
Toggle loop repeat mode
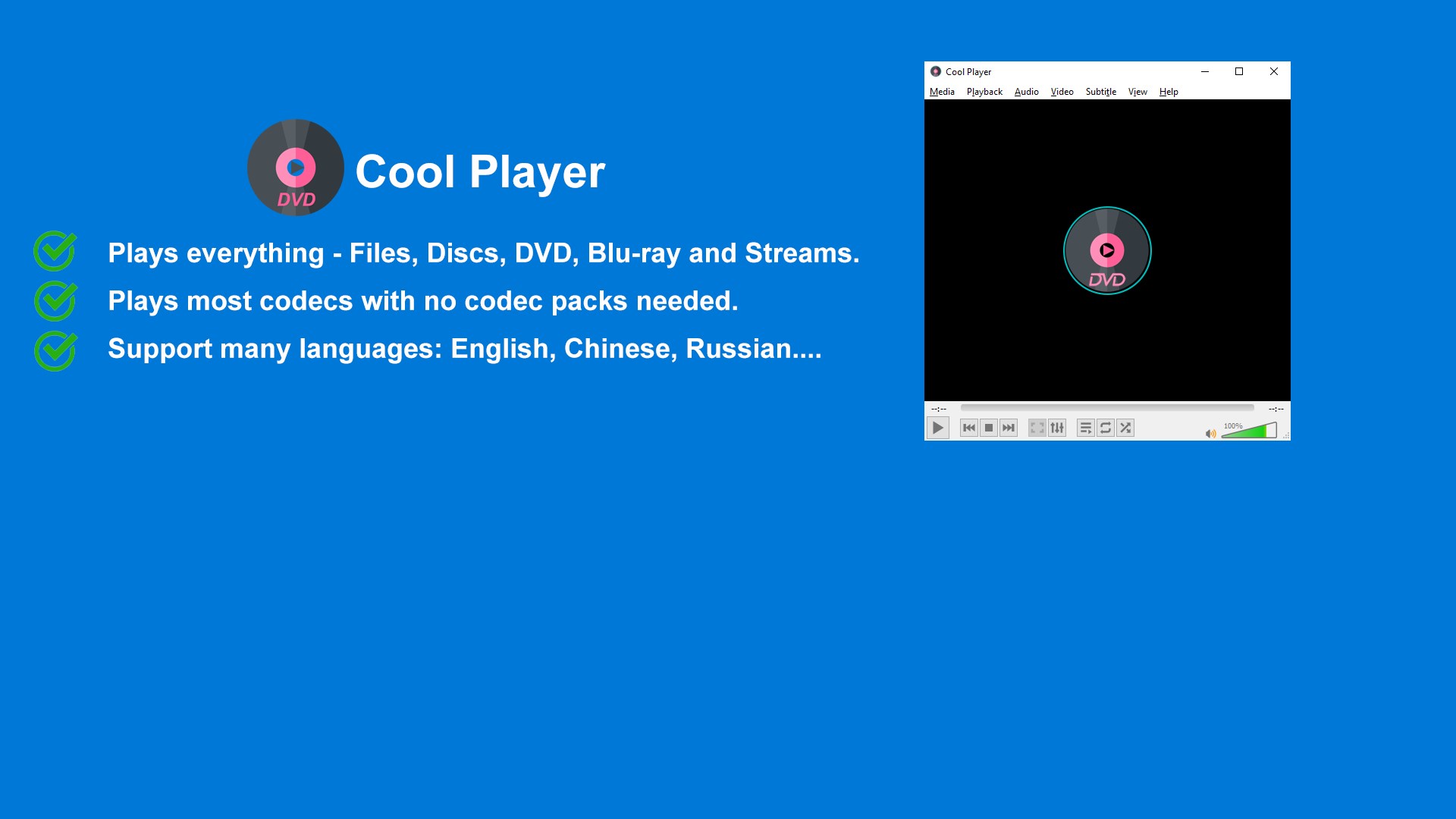click(1105, 428)
